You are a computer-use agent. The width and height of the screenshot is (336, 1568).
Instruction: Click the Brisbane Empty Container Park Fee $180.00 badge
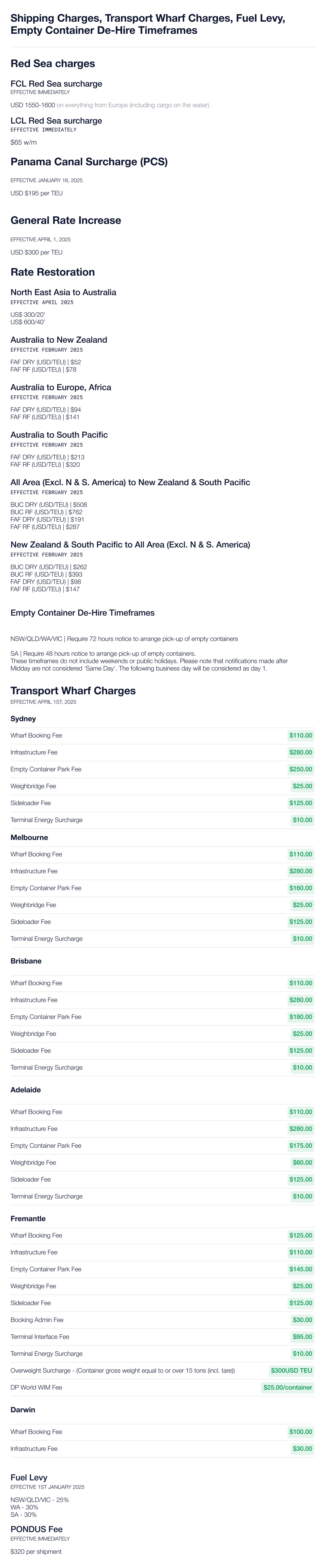coord(301,1017)
